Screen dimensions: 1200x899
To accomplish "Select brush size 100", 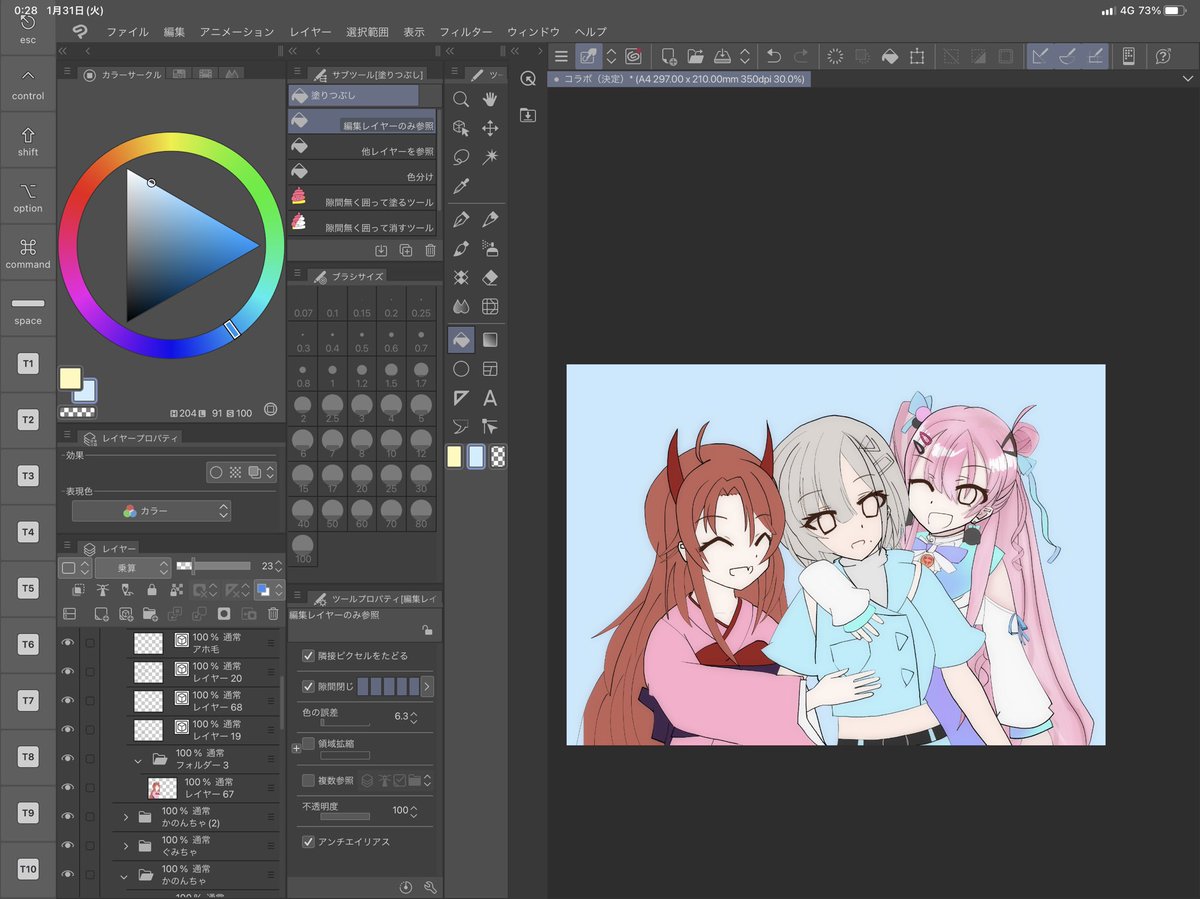I will pos(303,548).
